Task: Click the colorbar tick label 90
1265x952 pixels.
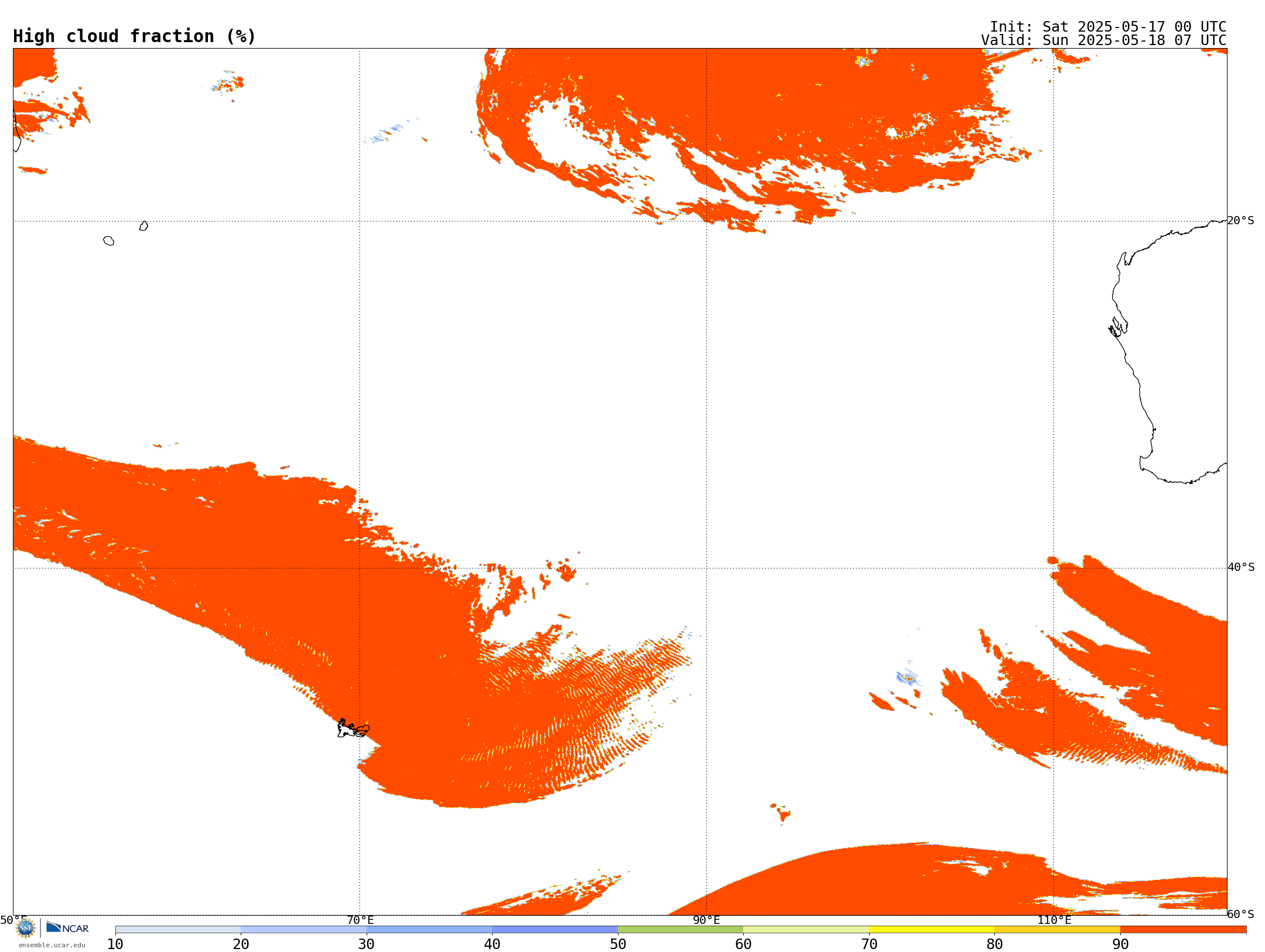Action: click(1120, 944)
